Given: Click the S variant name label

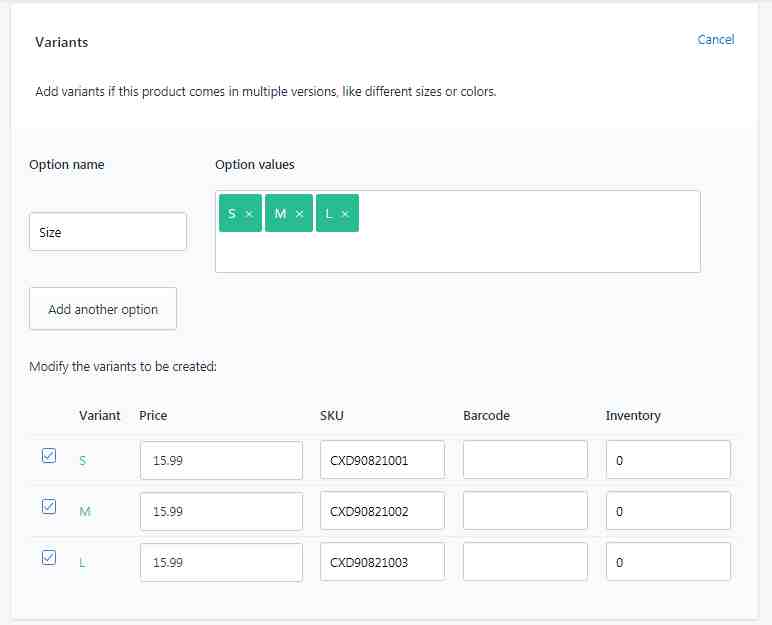Looking at the screenshot, I should point(83,461).
